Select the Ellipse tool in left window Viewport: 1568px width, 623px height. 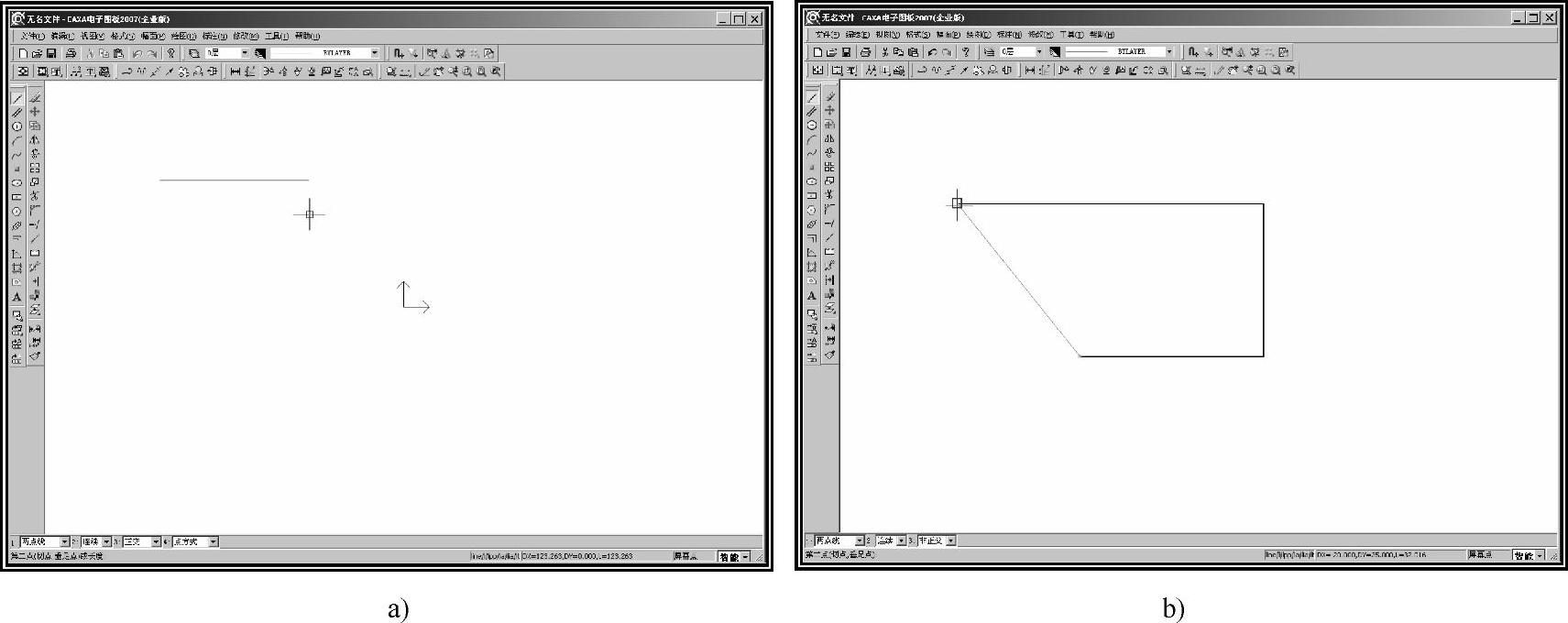(16, 182)
